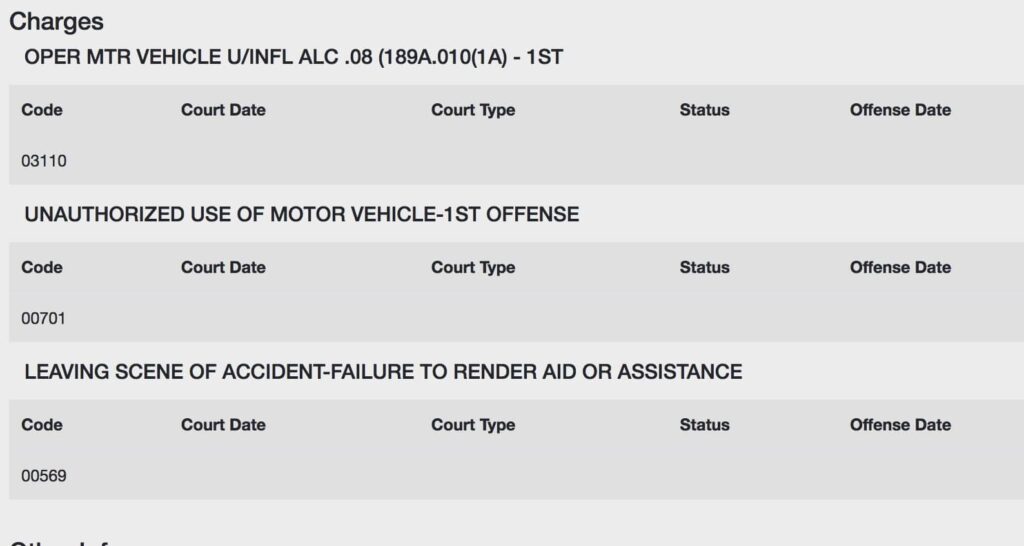
Task: Click Offense Date header under Unauthorized Use charge
Action: click(900, 267)
